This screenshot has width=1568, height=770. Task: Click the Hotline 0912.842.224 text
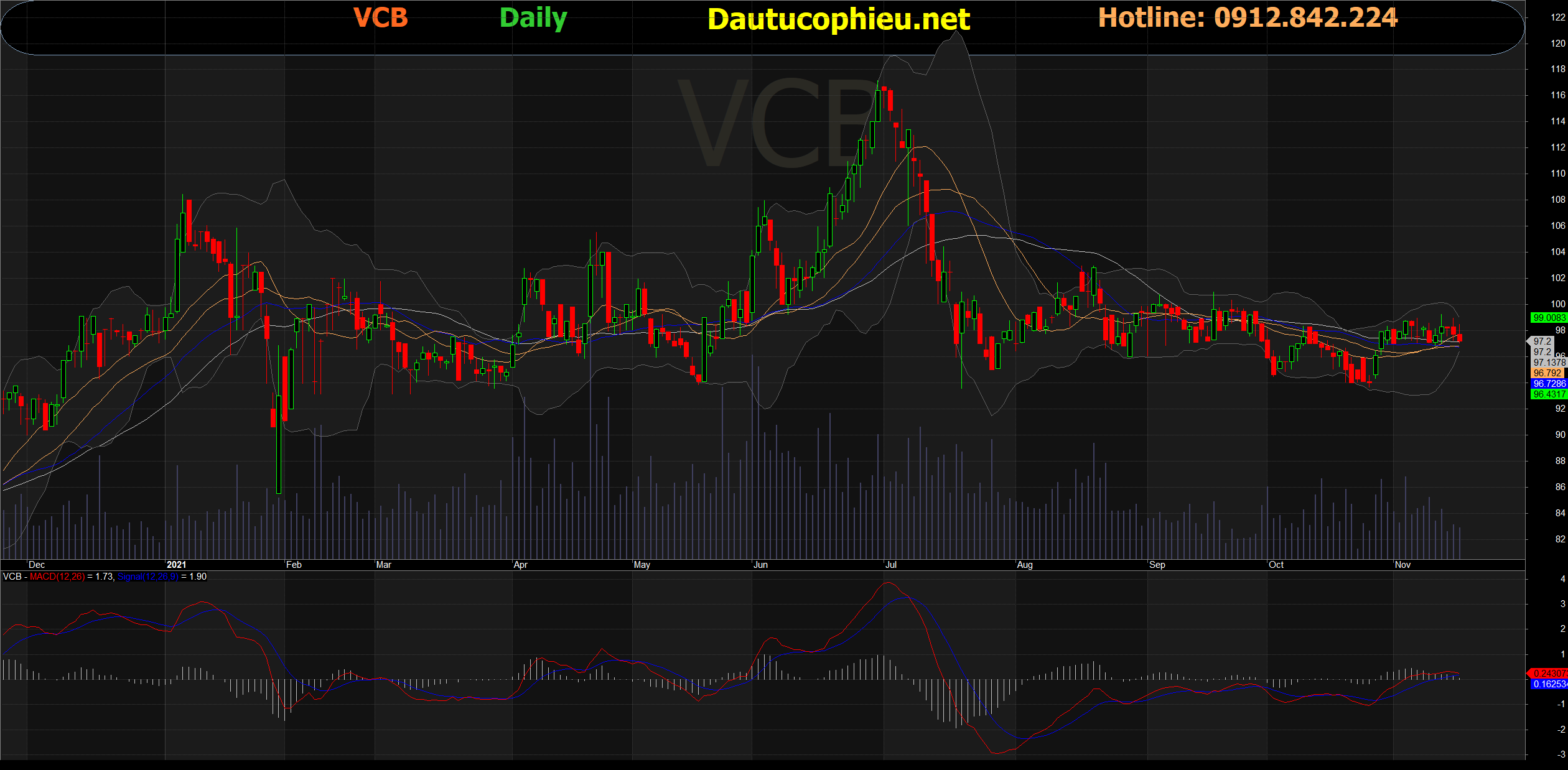[1248, 17]
